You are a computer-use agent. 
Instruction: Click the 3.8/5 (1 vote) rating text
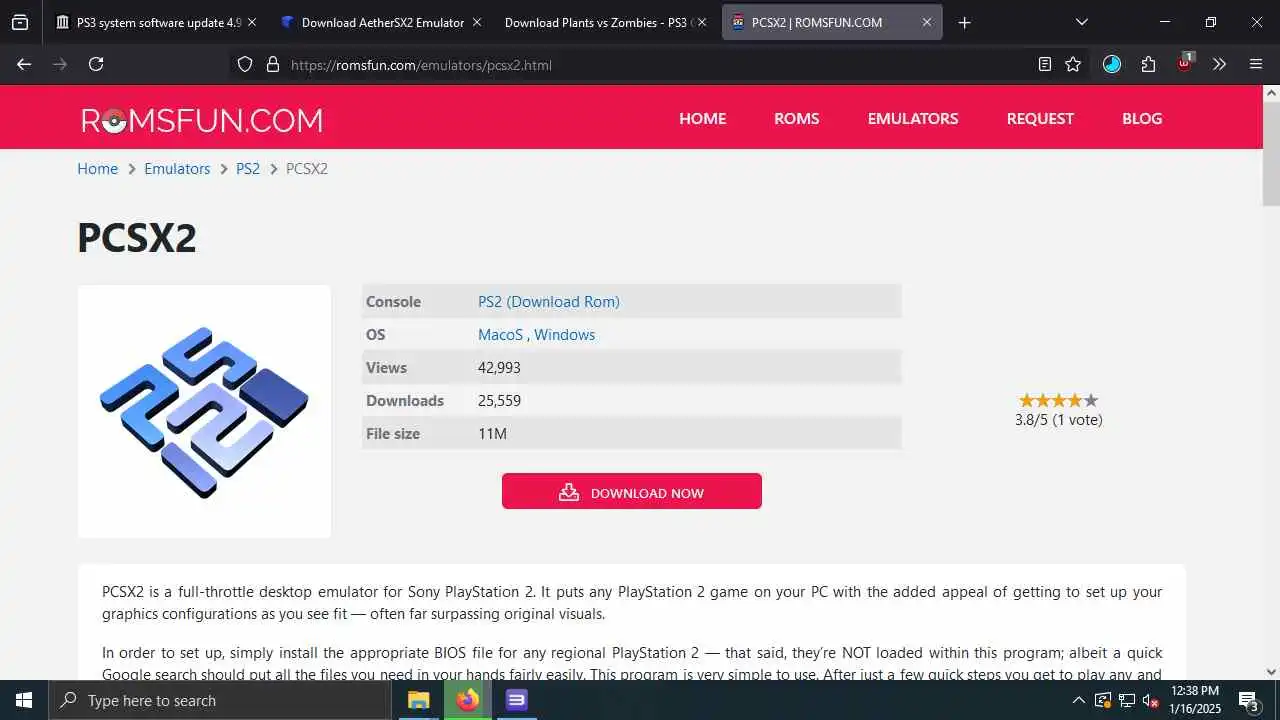[1058, 420]
